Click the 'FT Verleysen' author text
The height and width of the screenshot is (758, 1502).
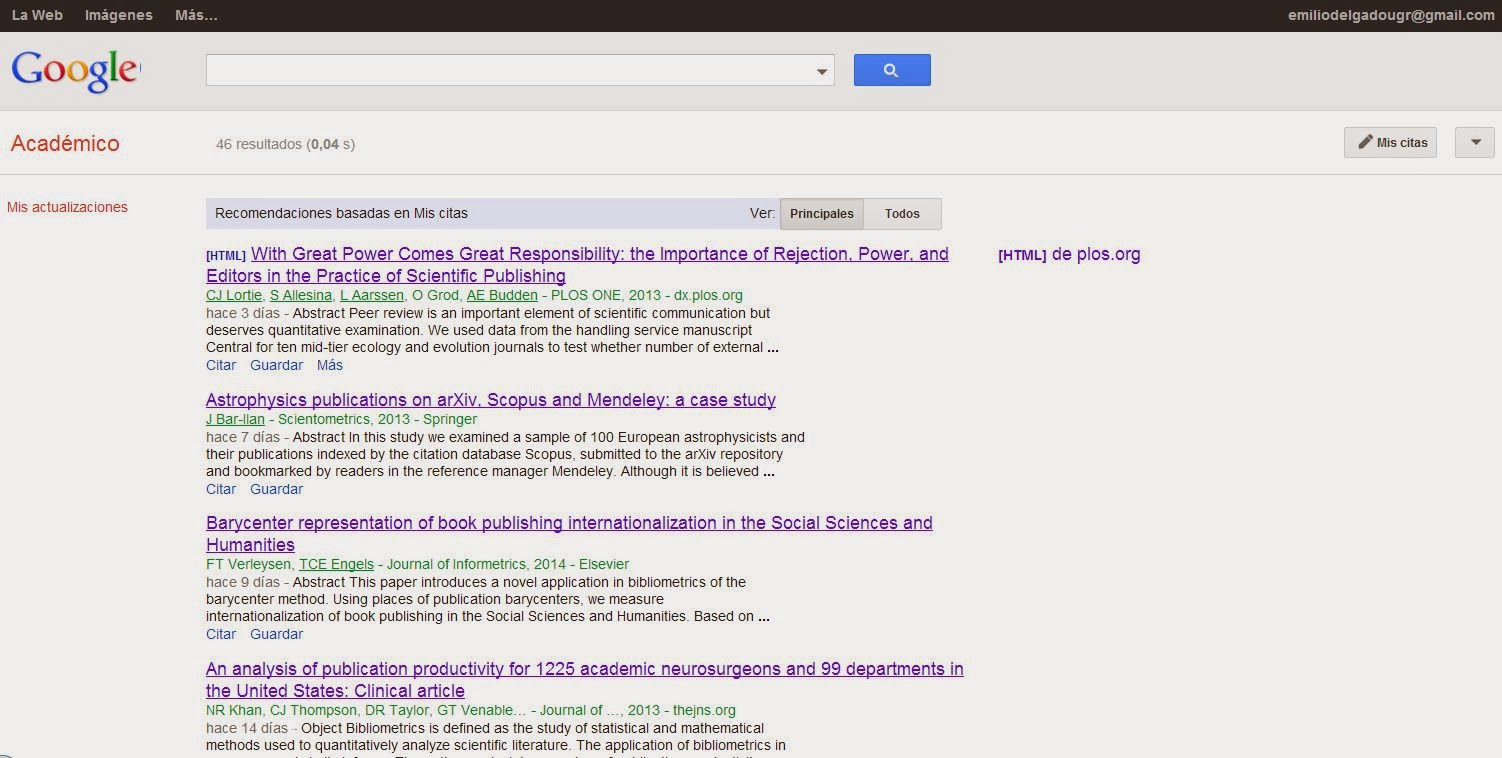coord(248,564)
